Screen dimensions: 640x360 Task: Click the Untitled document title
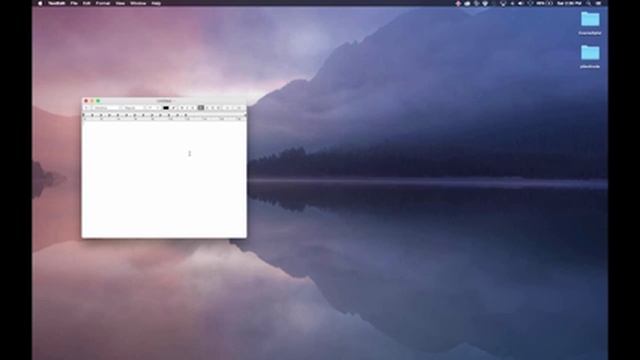pos(164,101)
